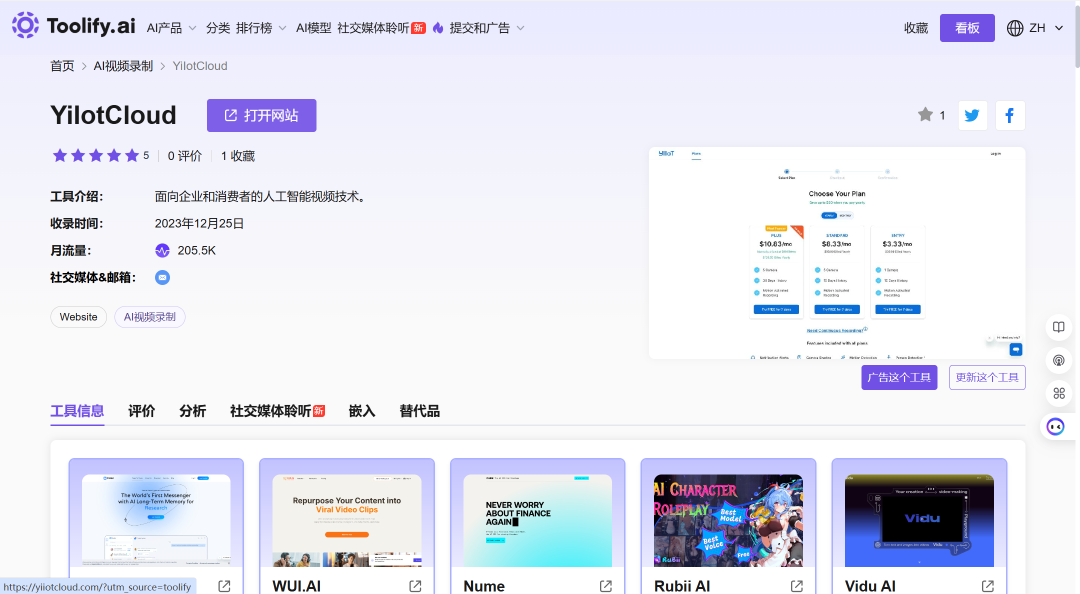Viewport: 1080px width, 594px height.
Task: Switch to the 替代品 tab
Action: click(419, 411)
